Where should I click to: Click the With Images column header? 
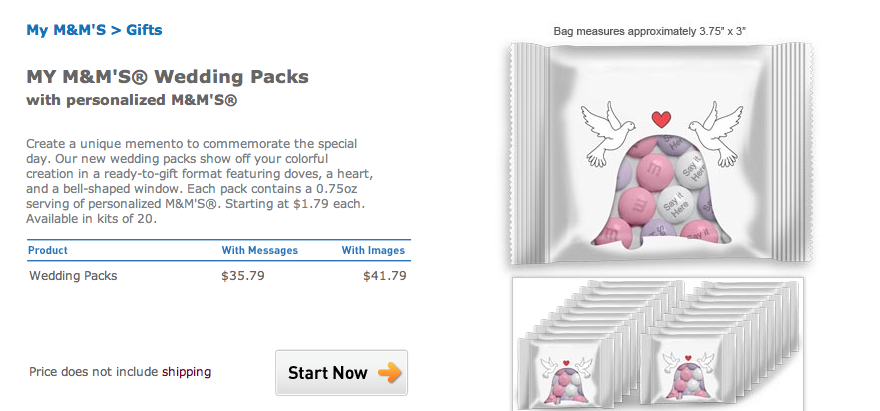[373, 250]
